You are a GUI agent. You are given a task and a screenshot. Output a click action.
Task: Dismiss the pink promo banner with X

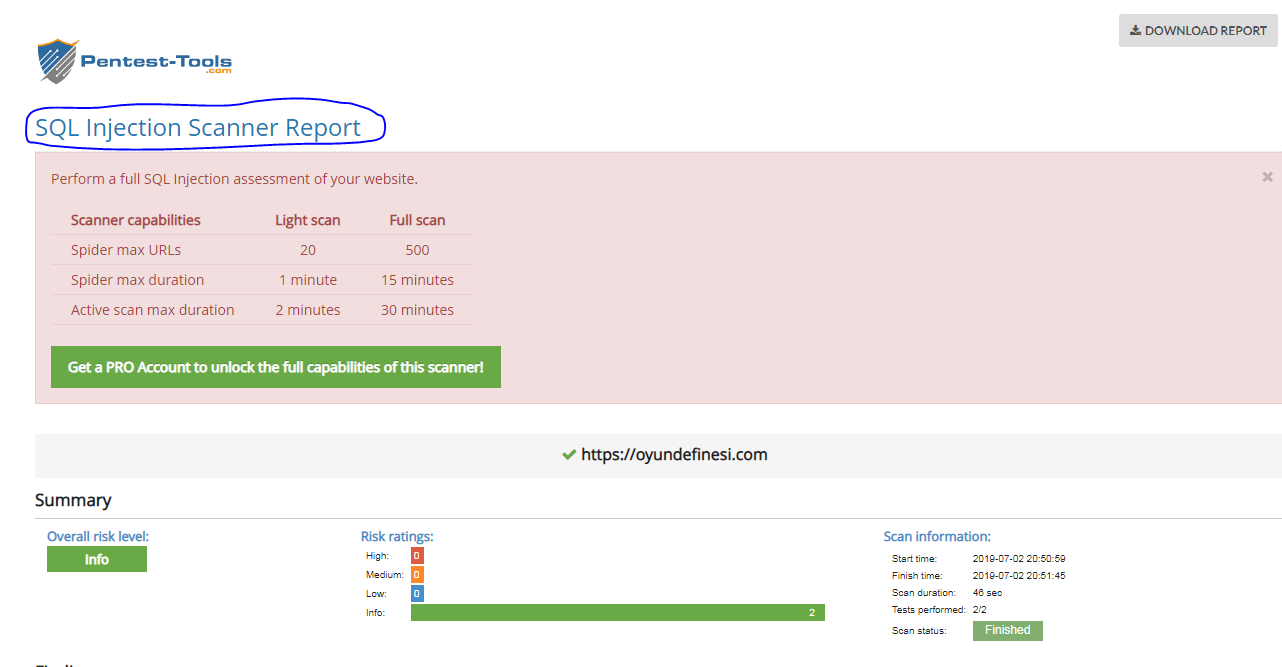1267,177
